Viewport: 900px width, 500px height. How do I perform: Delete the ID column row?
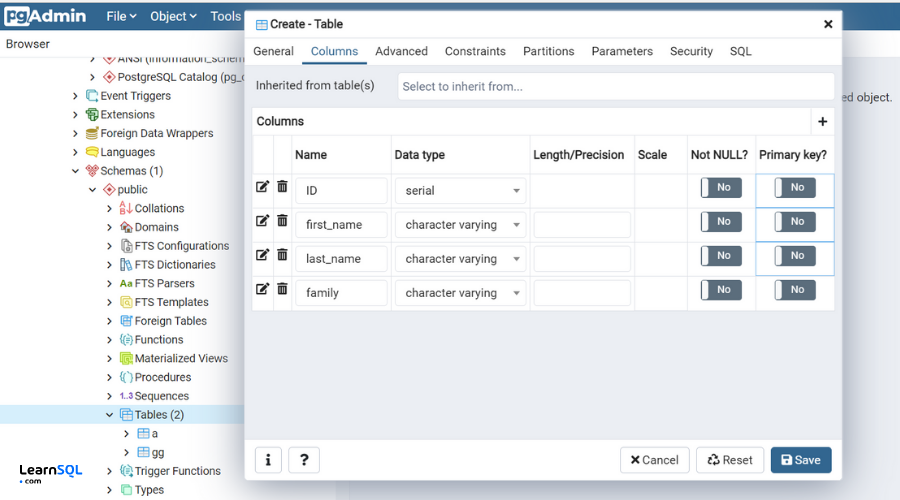point(282,187)
